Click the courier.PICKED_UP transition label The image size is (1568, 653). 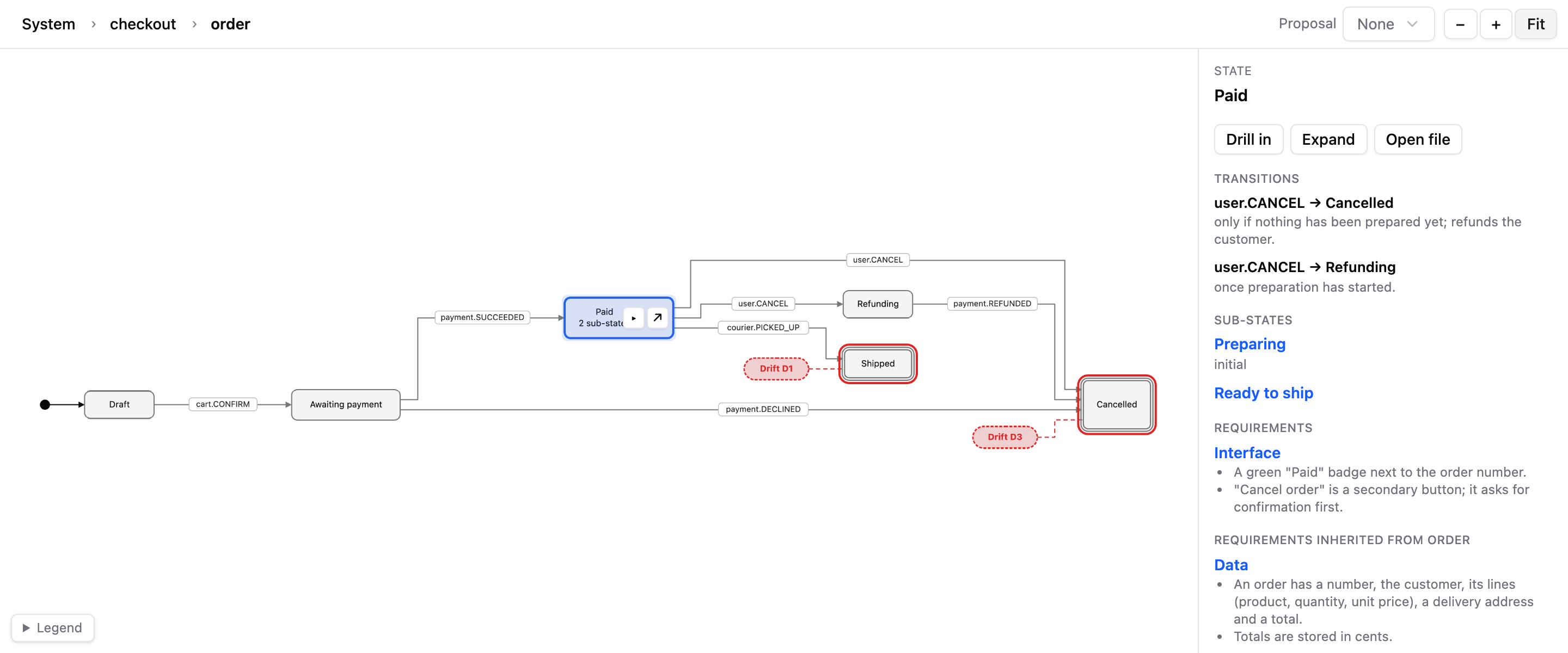pyautogui.click(x=763, y=328)
